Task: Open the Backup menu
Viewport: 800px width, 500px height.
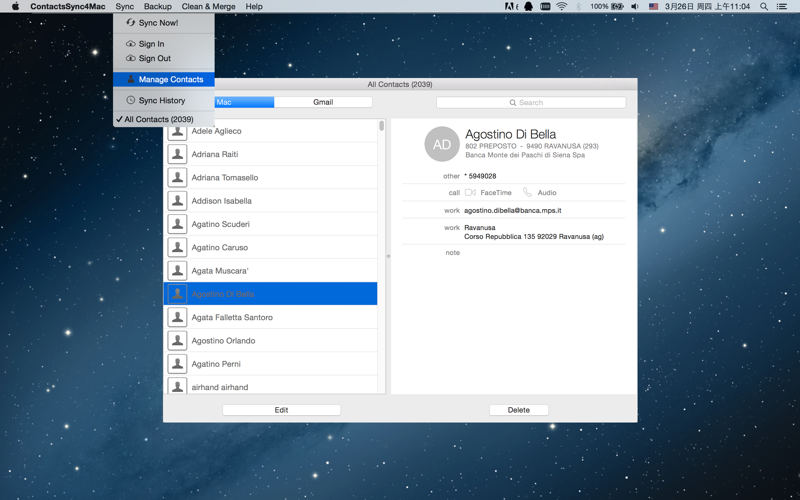Action: click(x=158, y=7)
